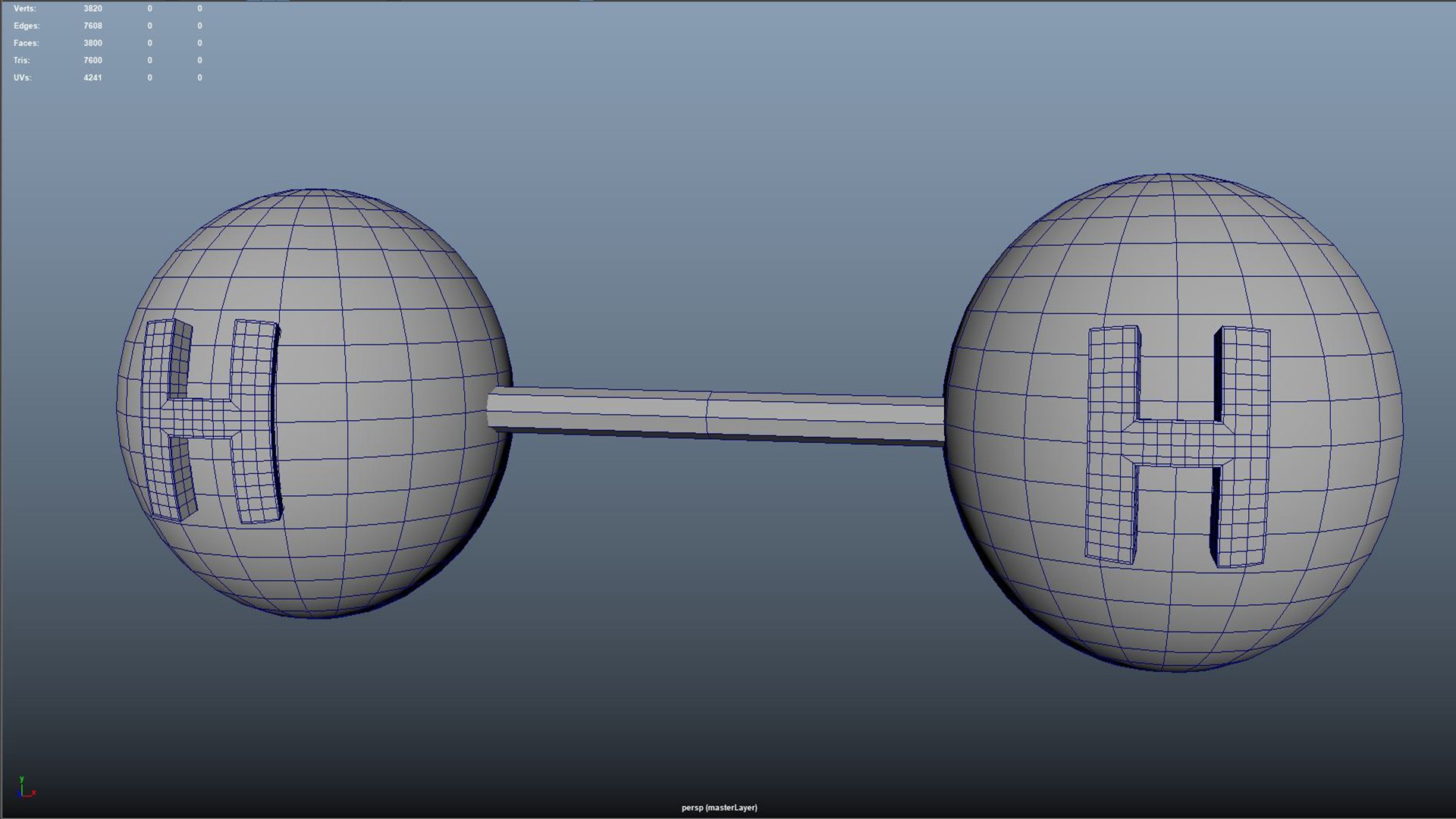Screen dimensions: 1456x819
Task: Click the 'persp (masterLayer)' camera label
Action: click(719, 808)
